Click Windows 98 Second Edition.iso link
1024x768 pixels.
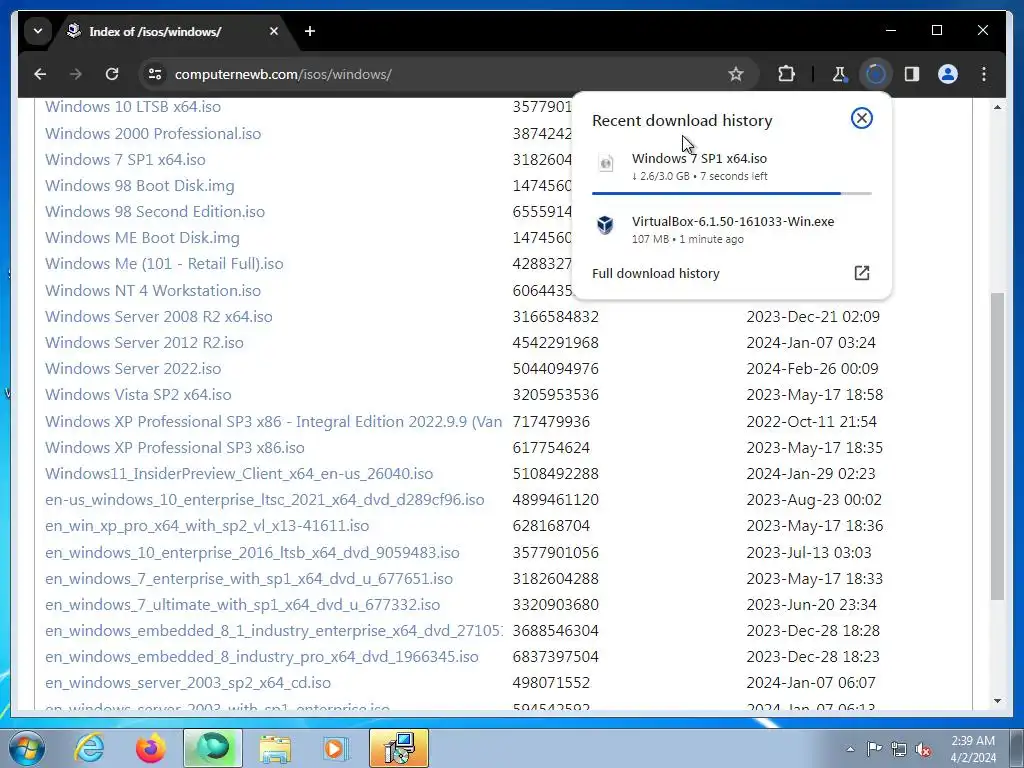155,212
